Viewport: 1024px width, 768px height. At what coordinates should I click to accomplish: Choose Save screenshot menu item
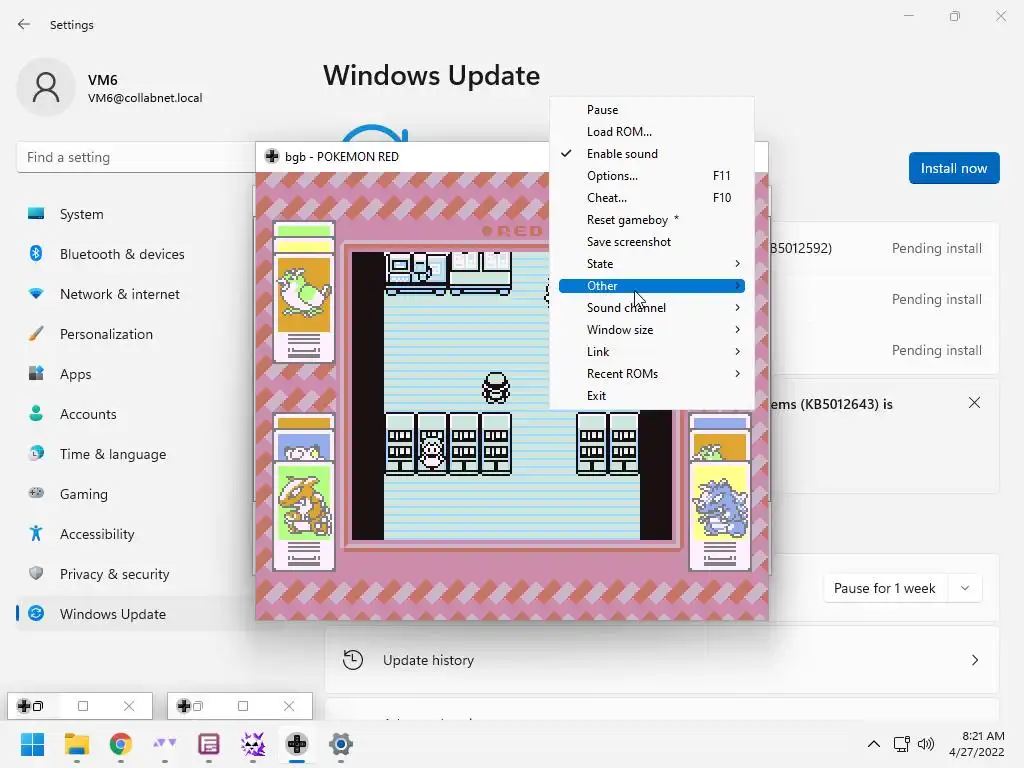[x=652, y=242]
